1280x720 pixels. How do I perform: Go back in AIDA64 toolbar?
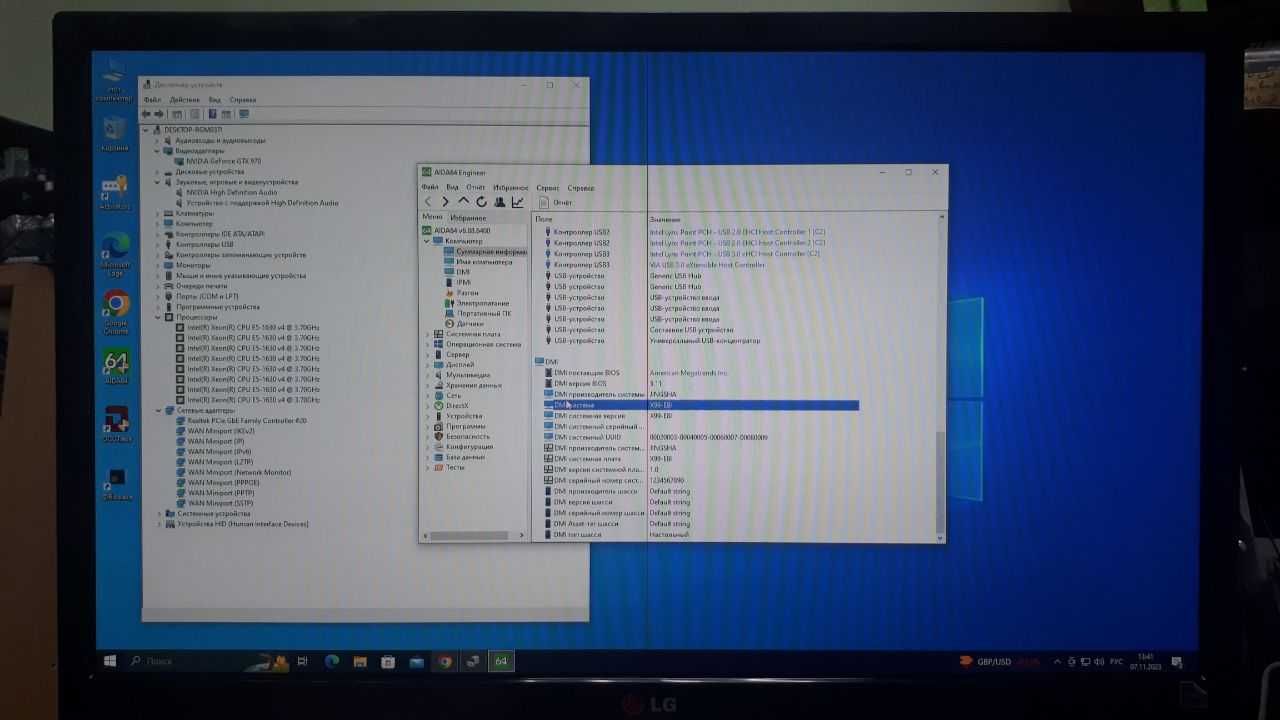428,202
